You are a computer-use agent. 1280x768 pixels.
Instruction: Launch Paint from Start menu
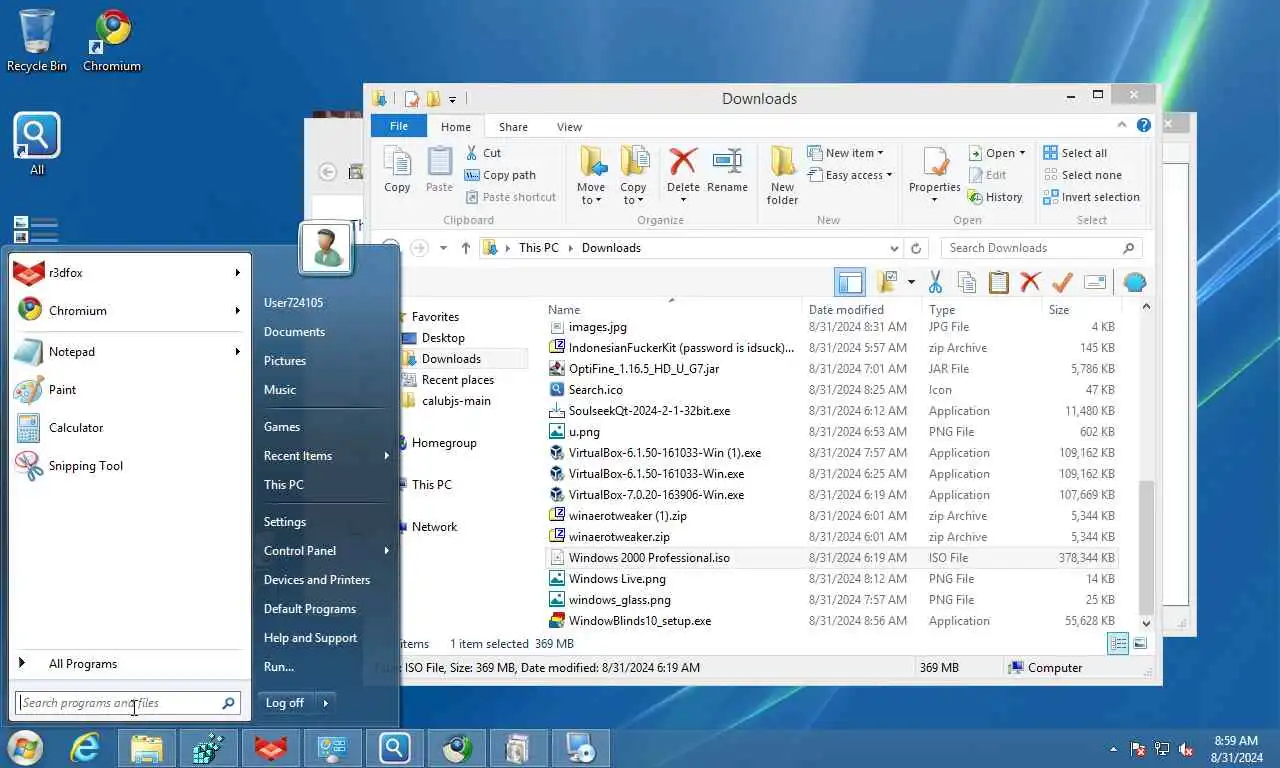coord(62,390)
